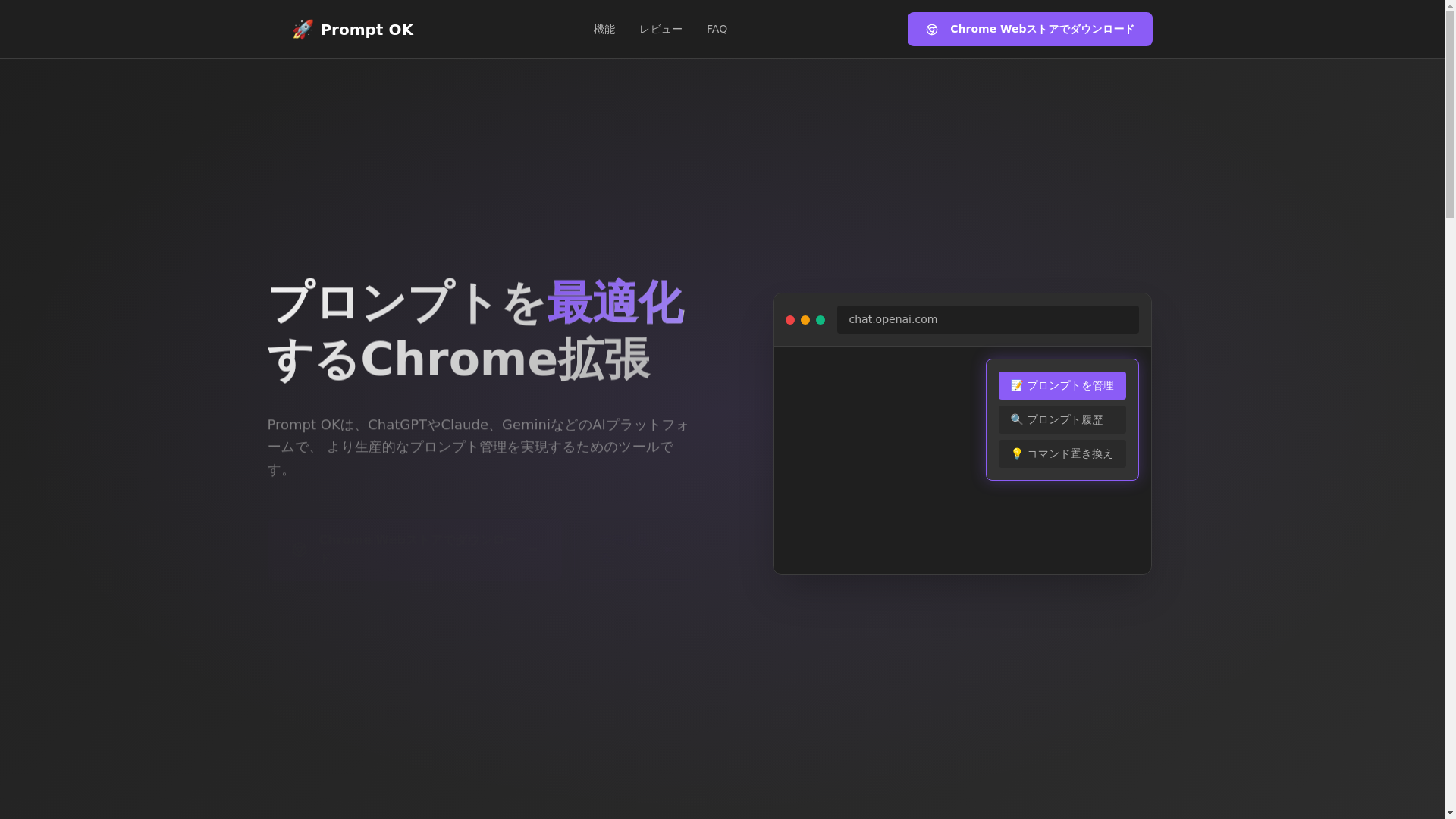Open the レビュー nav link
The height and width of the screenshot is (819, 1456).
point(661,29)
